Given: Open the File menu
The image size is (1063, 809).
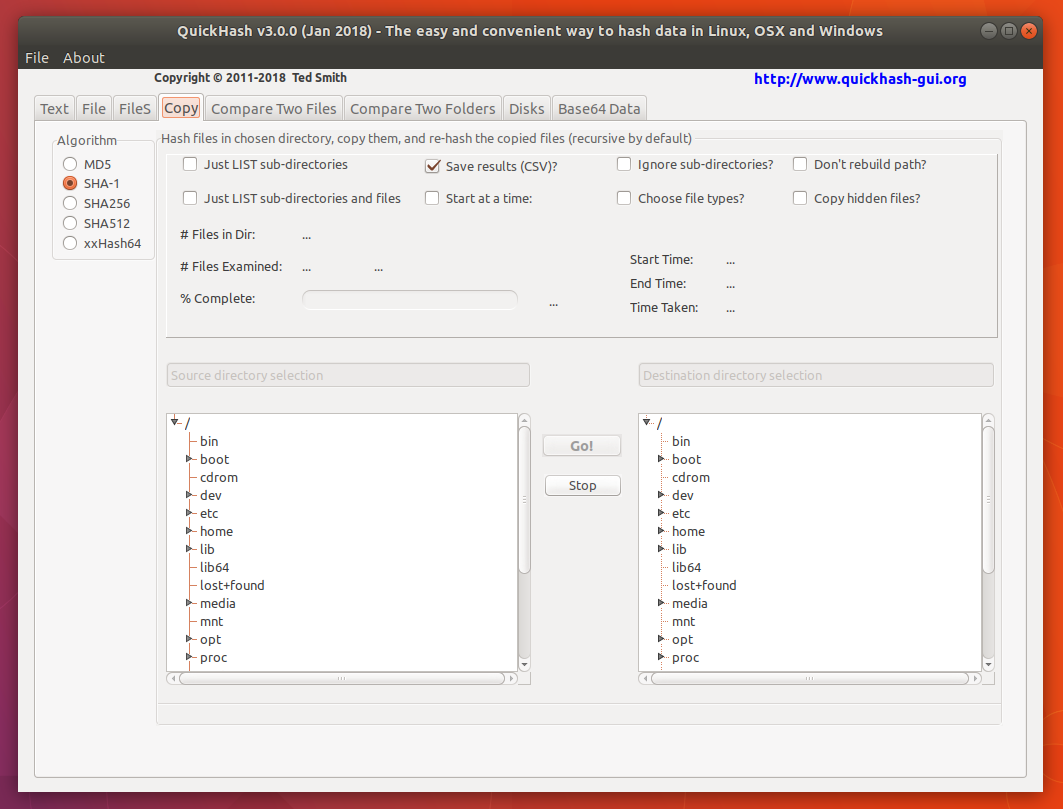Looking at the screenshot, I should pos(37,58).
